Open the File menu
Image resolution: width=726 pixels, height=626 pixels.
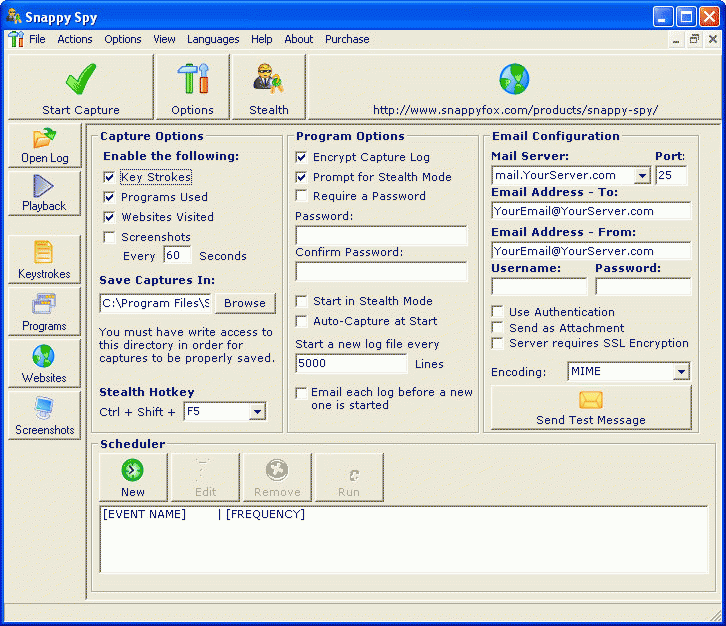pos(37,39)
